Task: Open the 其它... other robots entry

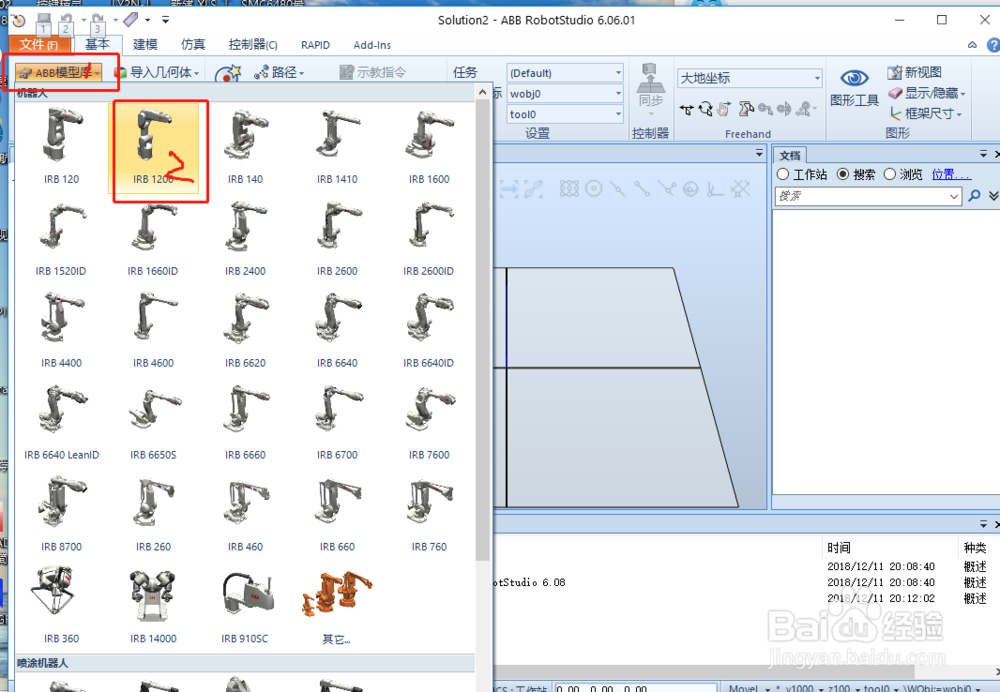Action: (x=337, y=606)
